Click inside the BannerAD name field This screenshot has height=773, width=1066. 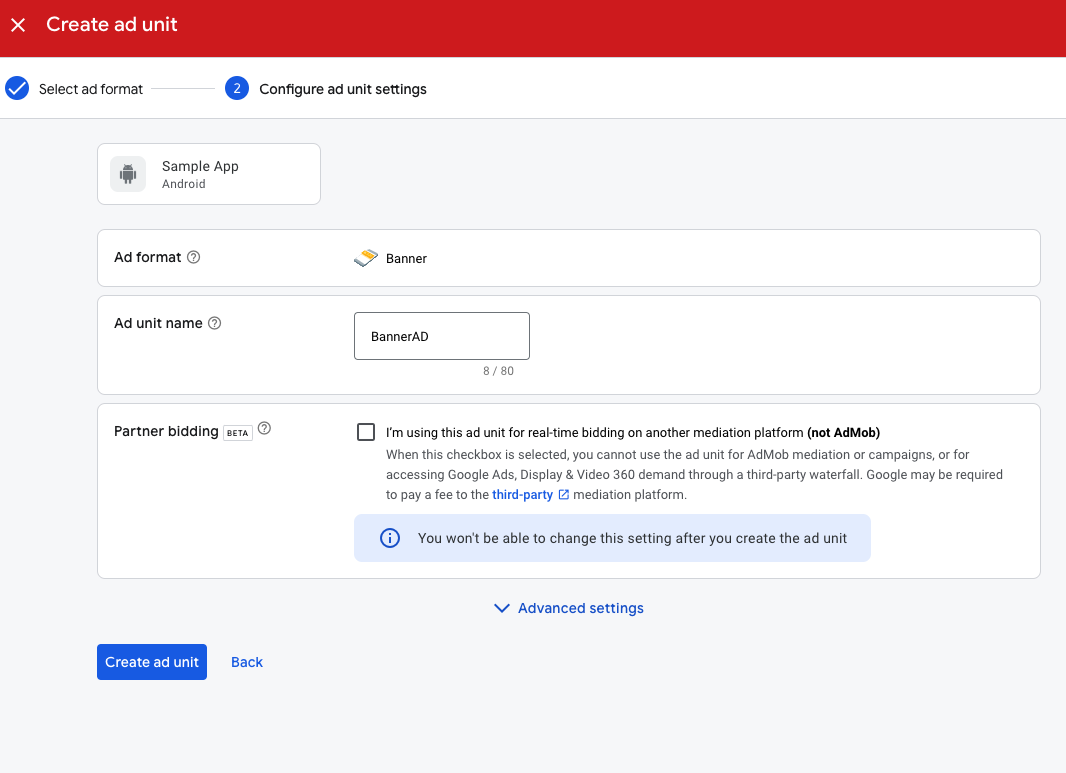(x=441, y=335)
